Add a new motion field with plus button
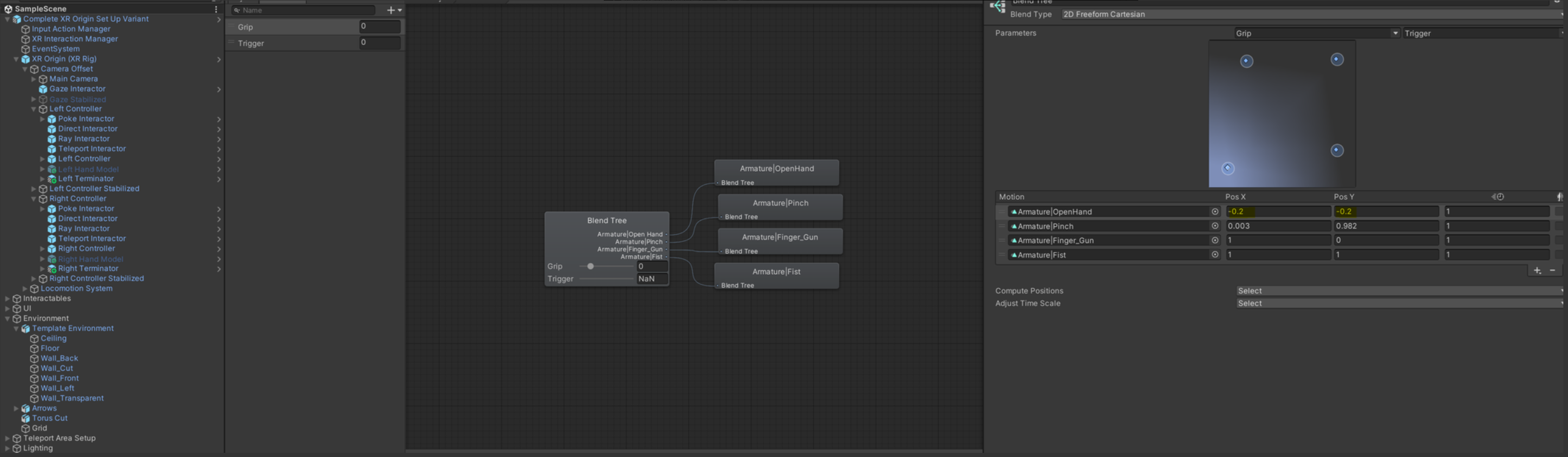Viewport: 1568px width, 457px height. 1538,270
